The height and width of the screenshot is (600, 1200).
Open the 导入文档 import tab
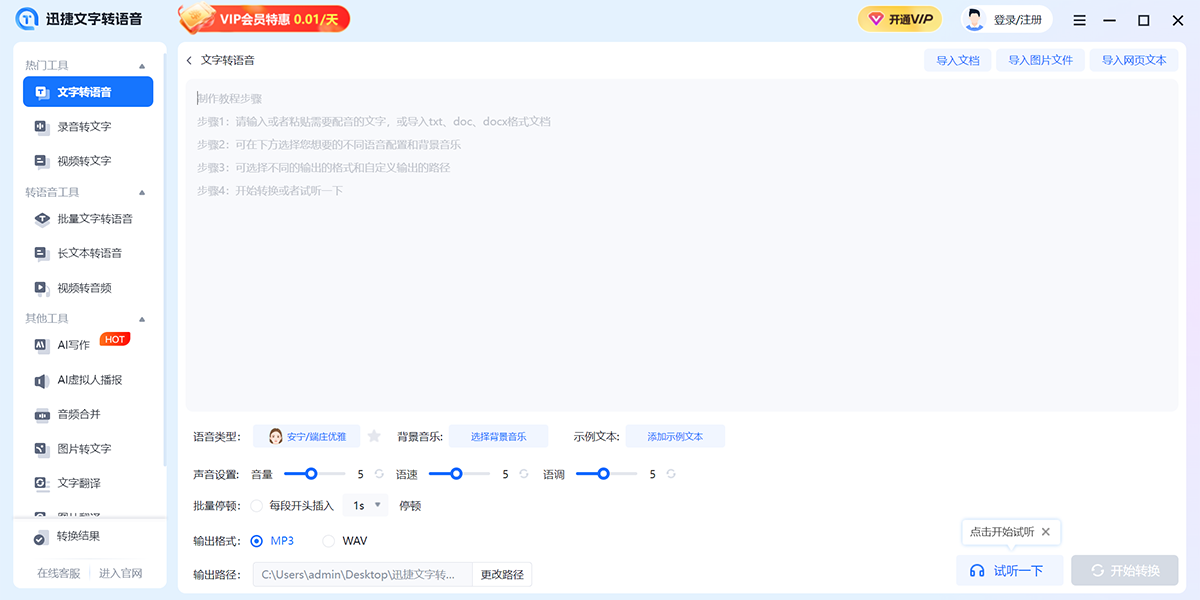(x=957, y=60)
